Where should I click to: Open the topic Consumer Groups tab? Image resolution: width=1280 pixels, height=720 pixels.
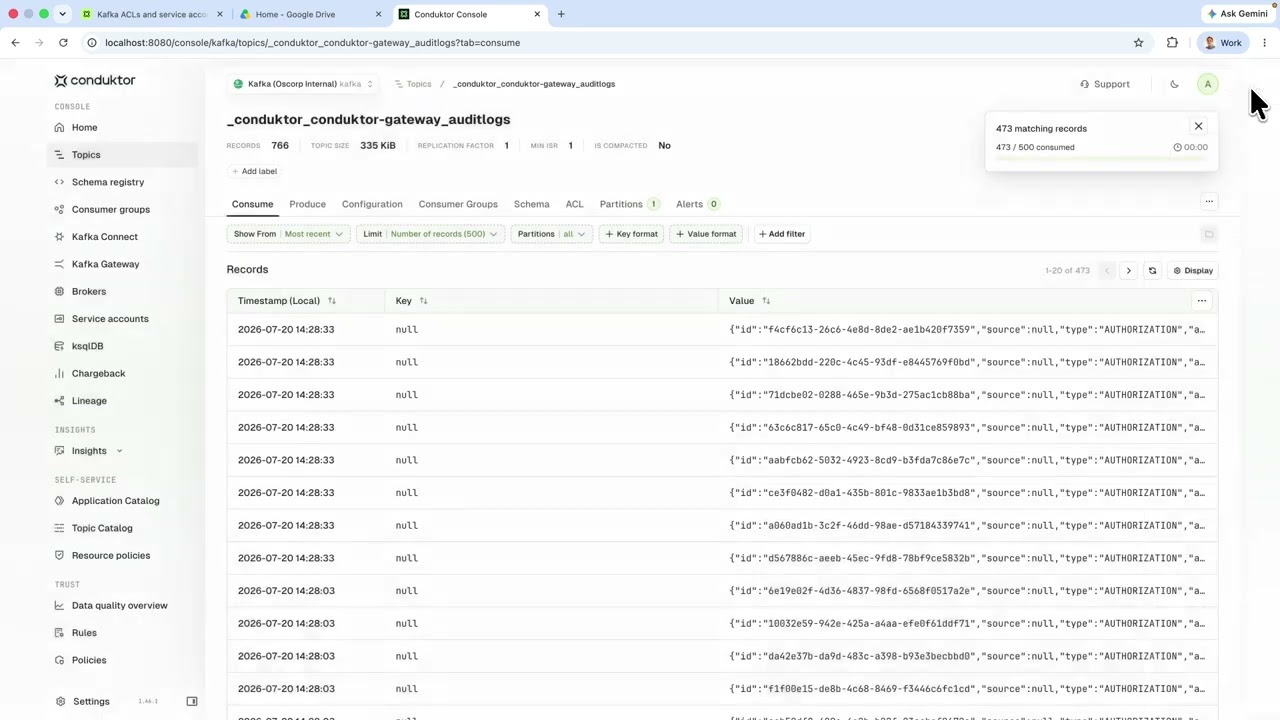coord(458,204)
